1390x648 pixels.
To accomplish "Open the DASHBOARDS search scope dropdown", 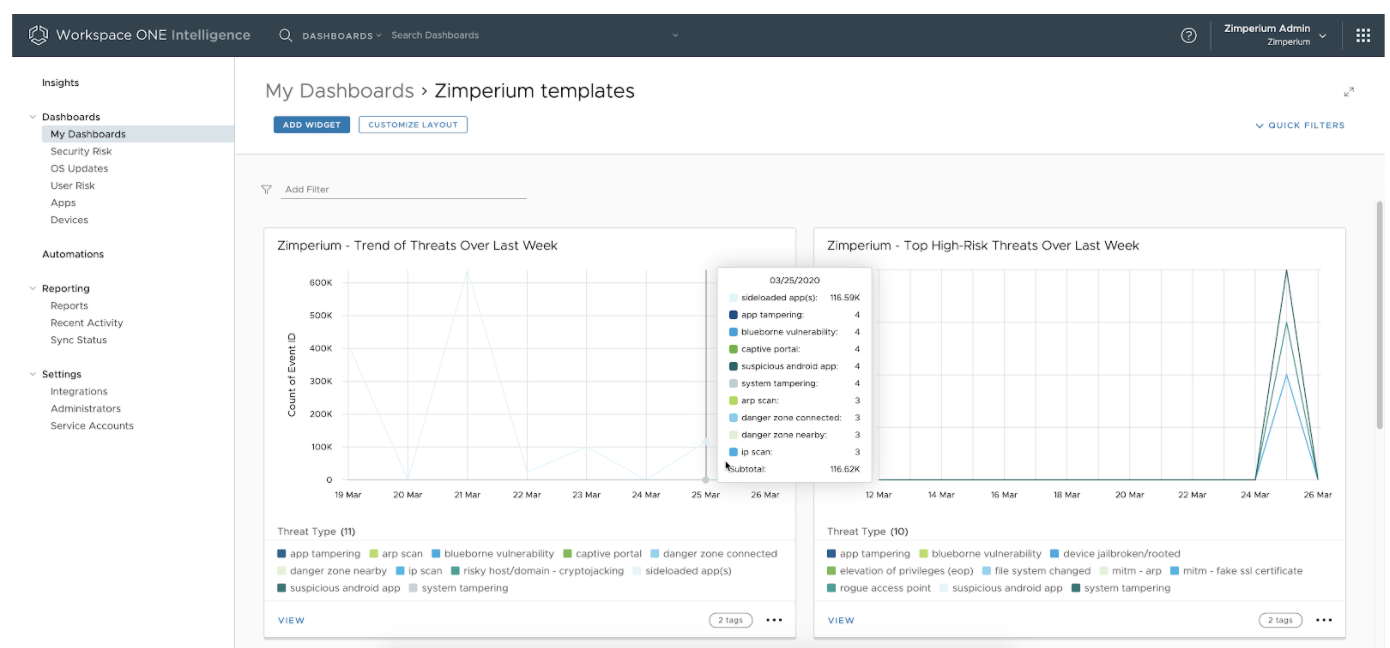I will [x=342, y=35].
